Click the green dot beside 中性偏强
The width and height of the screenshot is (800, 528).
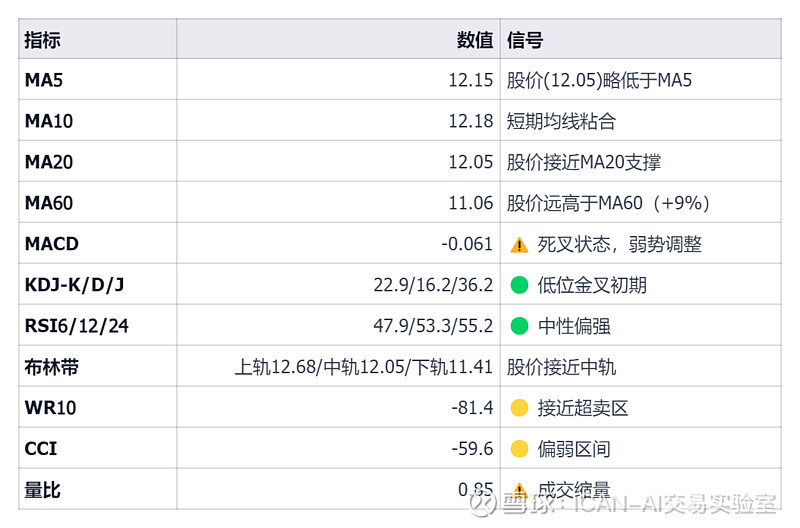tap(518, 326)
